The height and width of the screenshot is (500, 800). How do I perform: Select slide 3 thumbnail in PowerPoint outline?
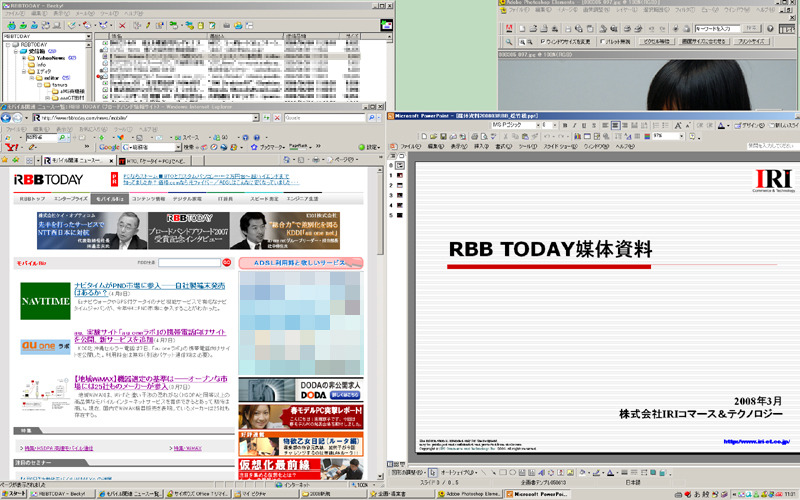click(x=399, y=195)
